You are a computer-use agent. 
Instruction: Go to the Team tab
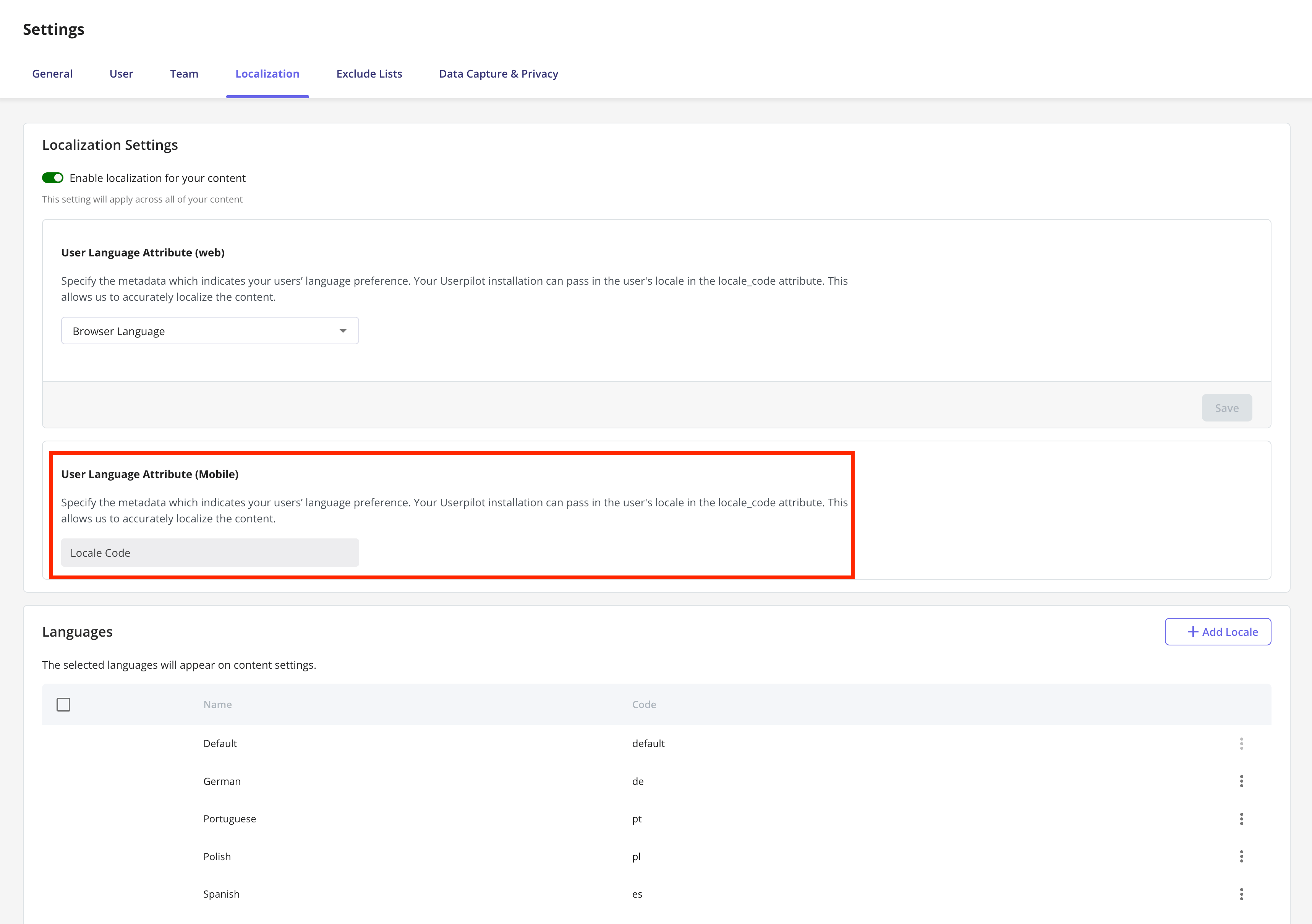click(184, 74)
